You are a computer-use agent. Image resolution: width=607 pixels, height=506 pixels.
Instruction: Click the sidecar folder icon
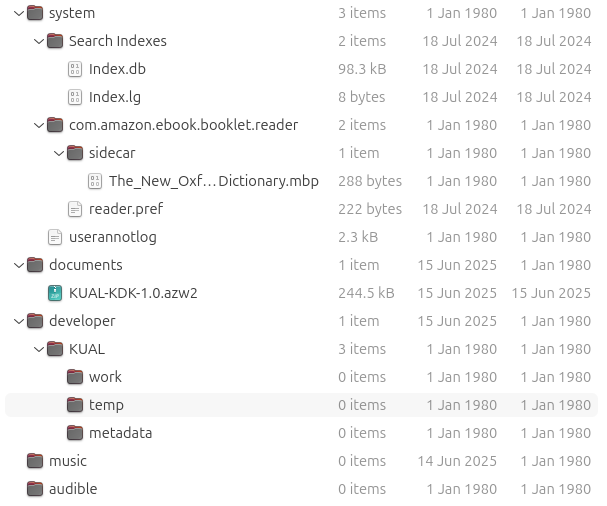click(75, 153)
